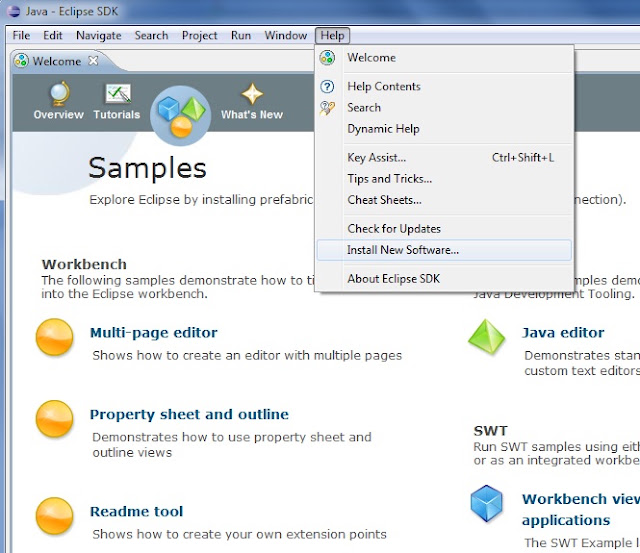Image resolution: width=640 pixels, height=553 pixels.
Task: Choose Help Contents from the menu
Action: pyautogui.click(x=444, y=87)
